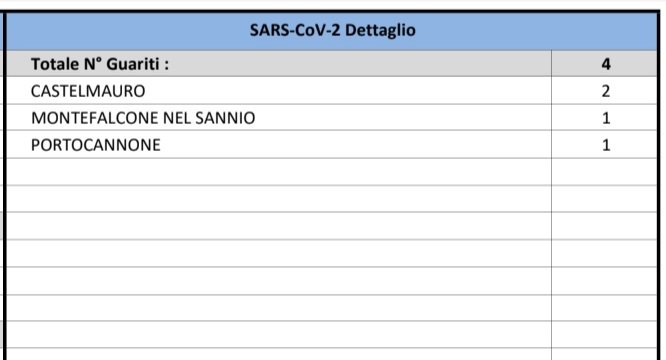Select the CASTELMAURO row name
Screen dimensions: 666x360
(88, 91)
